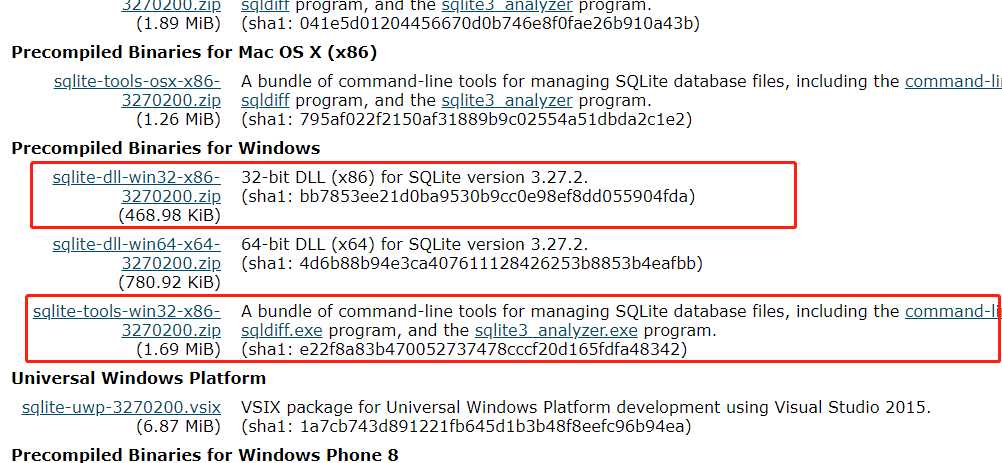Click the sha1 hash of the 64-bit DLL
This screenshot has width=1002, height=463.
click(x=500, y=263)
